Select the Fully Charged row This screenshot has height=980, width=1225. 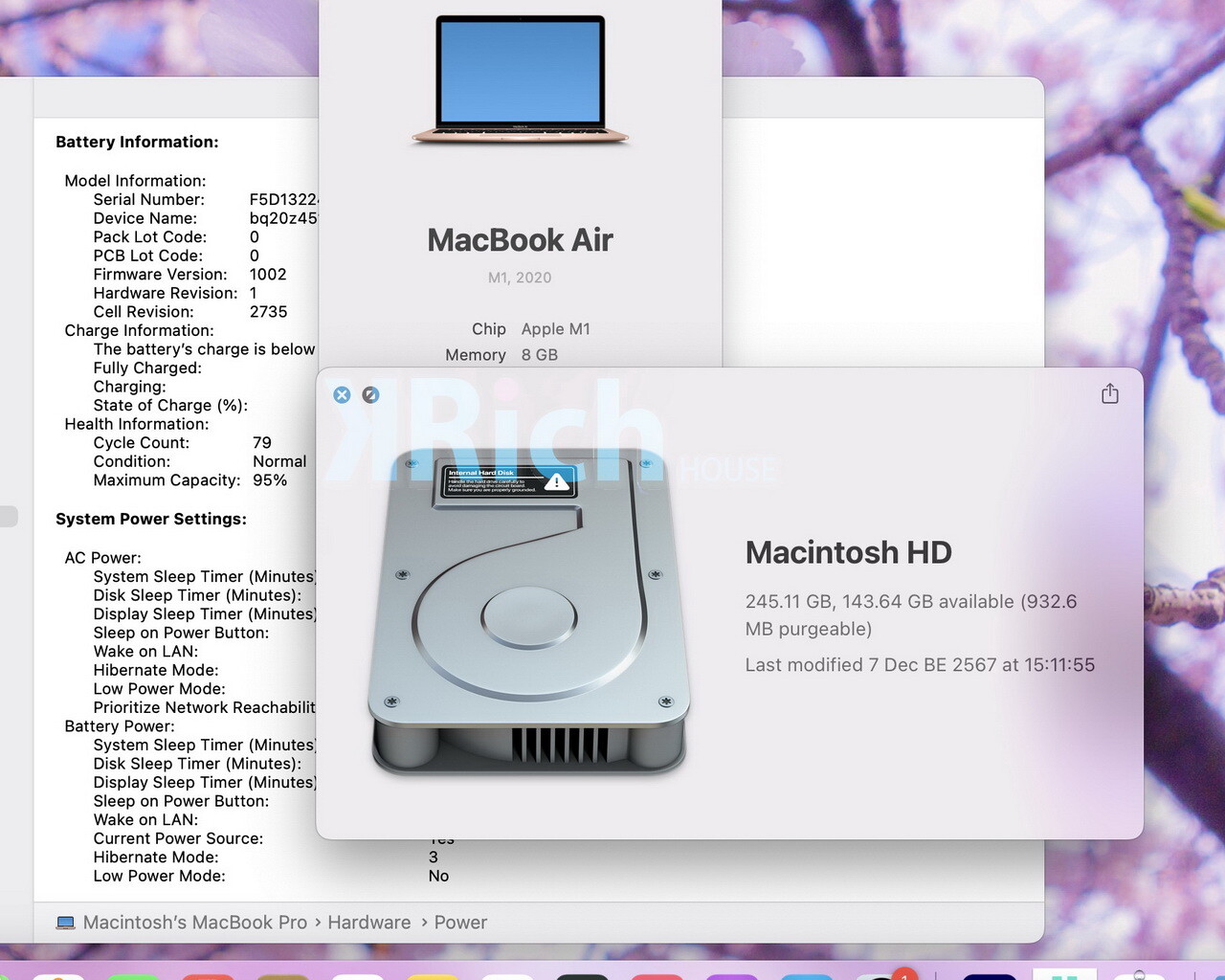pyautogui.click(x=147, y=367)
